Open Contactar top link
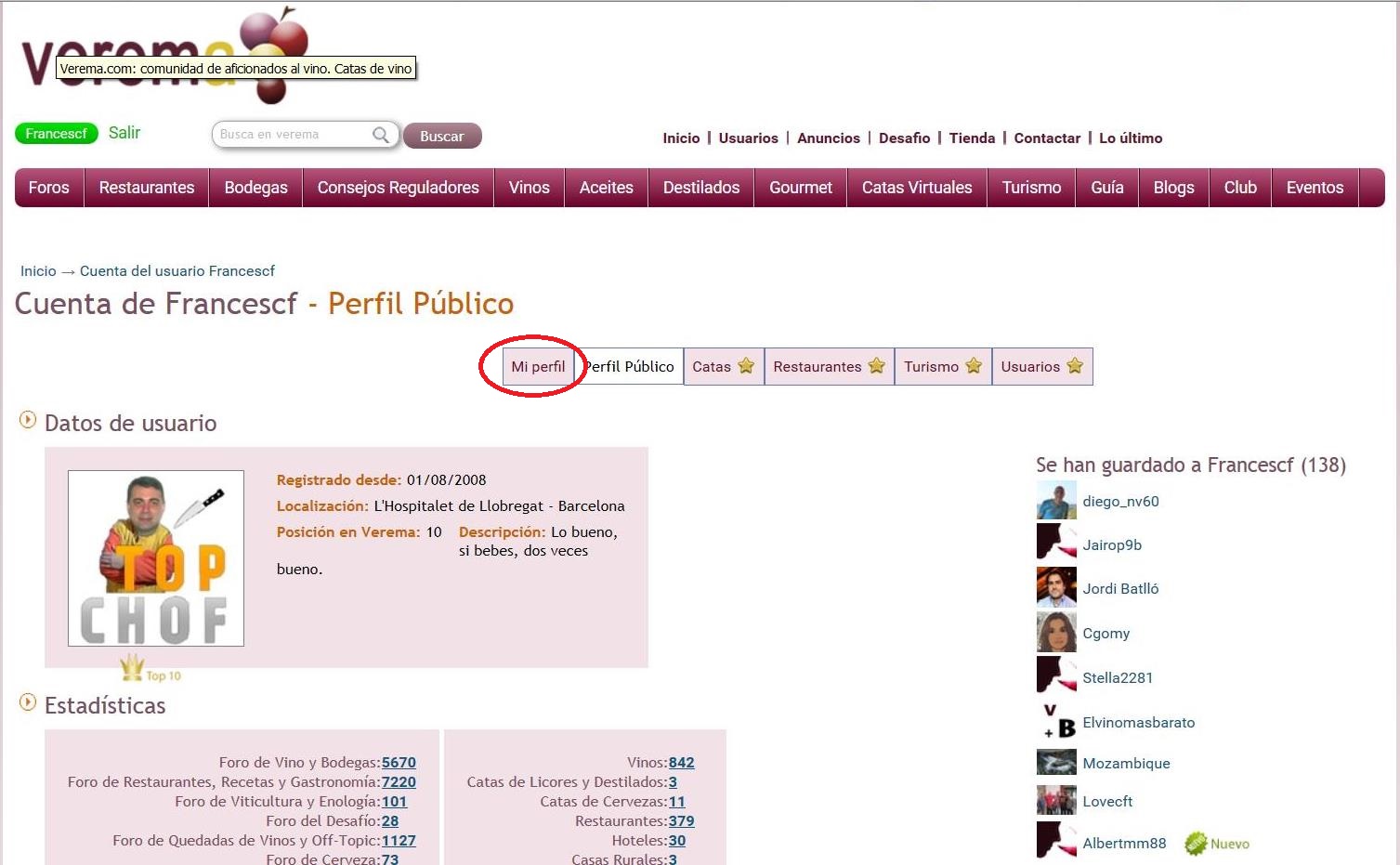Image resolution: width=1400 pixels, height=865 pixels. tap(1047, 138)
